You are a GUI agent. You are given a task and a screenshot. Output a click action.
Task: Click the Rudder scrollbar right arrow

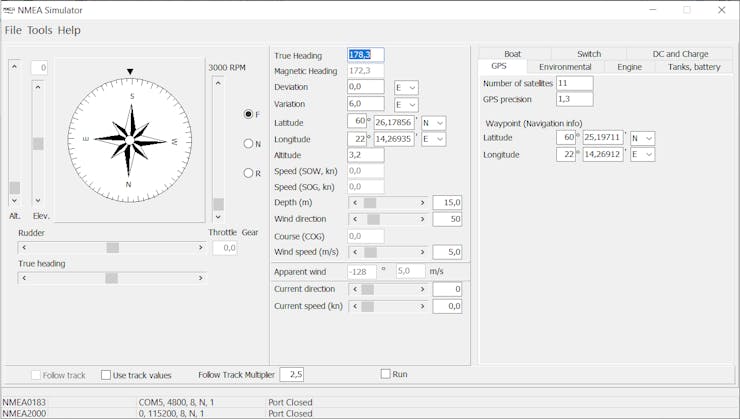[201, 248]
